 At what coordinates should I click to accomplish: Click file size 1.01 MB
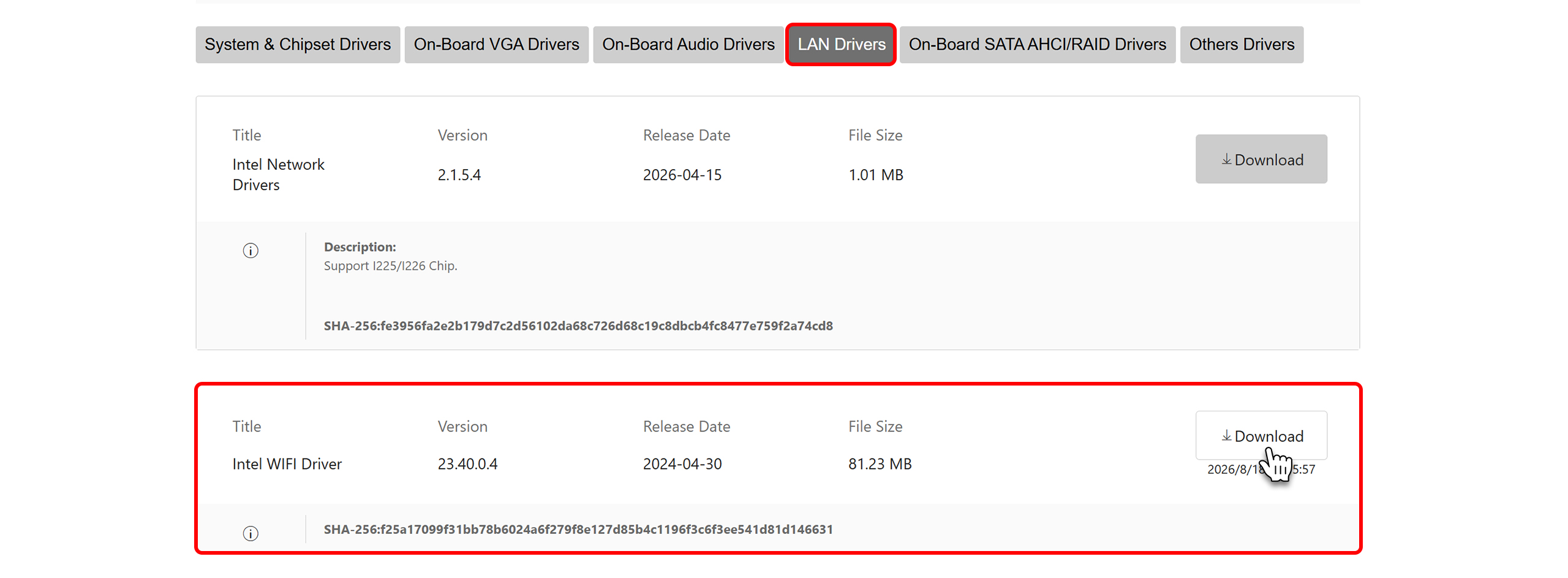pos(876,175)
